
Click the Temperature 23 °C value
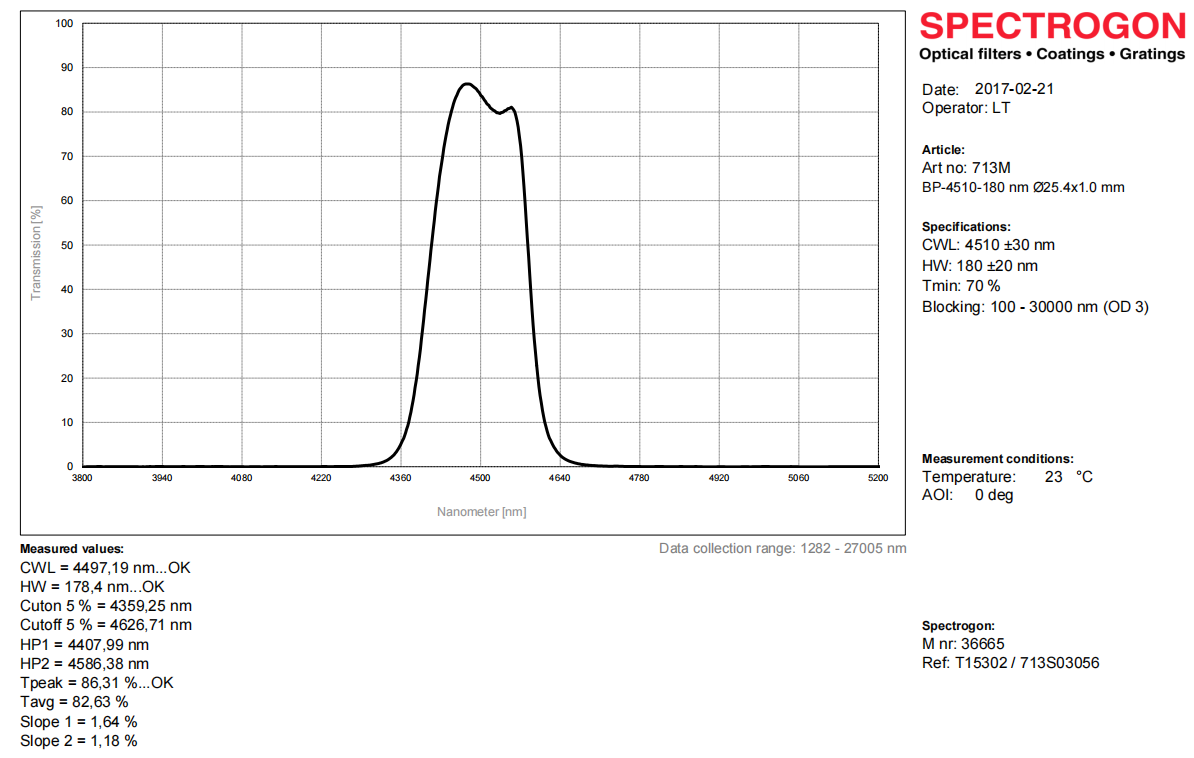pyautogui.click(x=1068, y=477)
